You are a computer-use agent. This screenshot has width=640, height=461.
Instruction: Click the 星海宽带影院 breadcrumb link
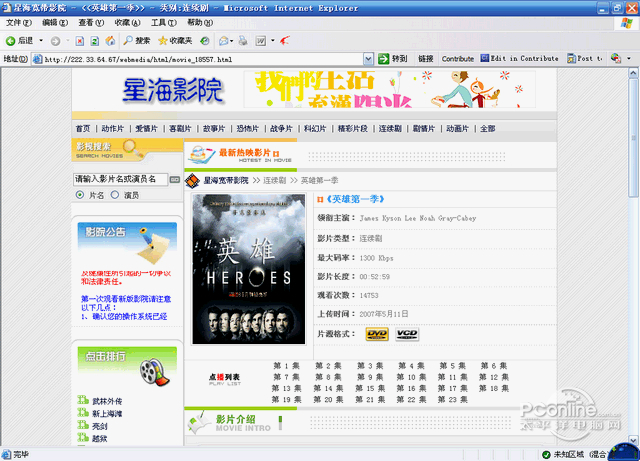pyautogui.click(x=226, y=180)
